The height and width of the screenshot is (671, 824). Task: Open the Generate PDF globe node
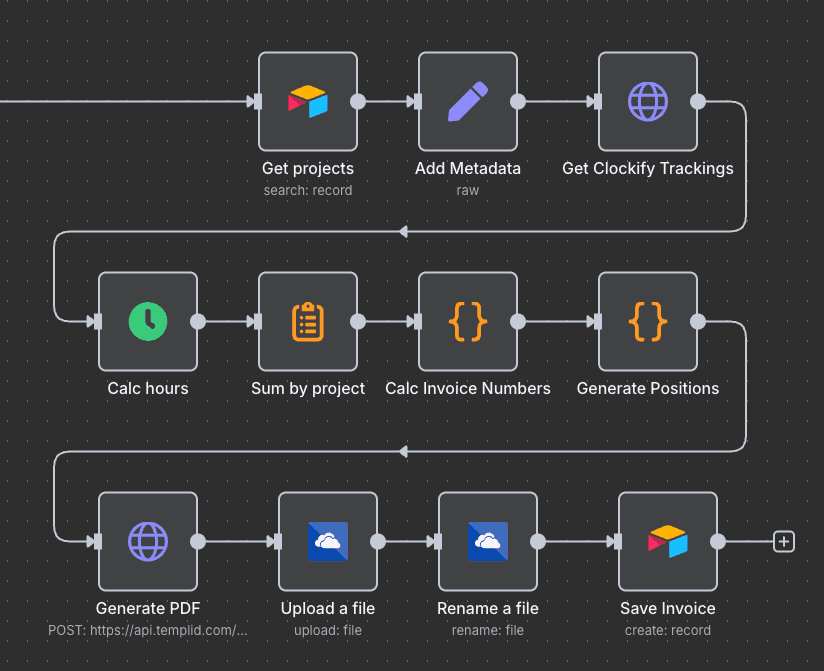click(148, 542)
